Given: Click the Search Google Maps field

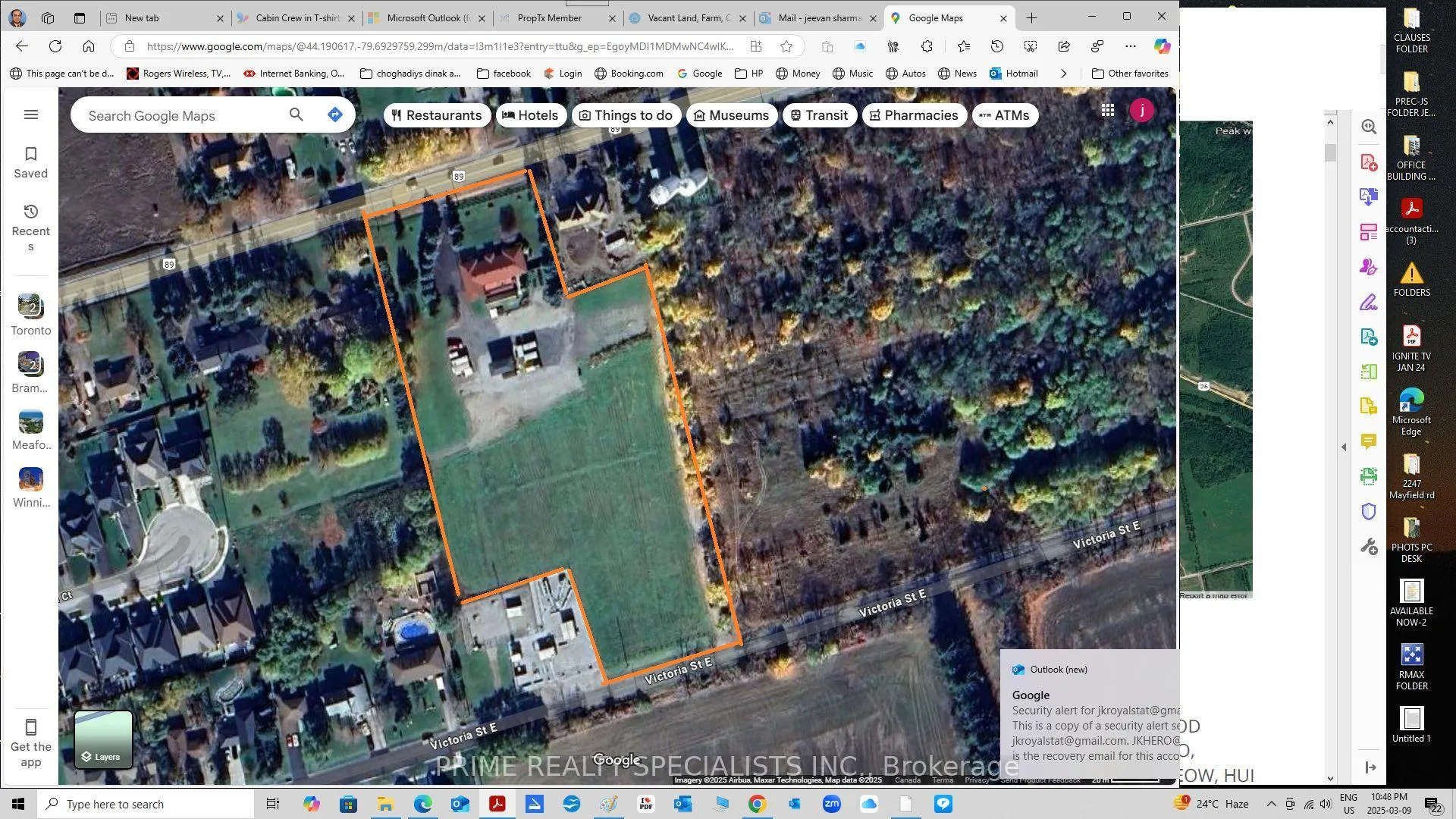Looking at the screenshot, I should [x=182, y=115].
